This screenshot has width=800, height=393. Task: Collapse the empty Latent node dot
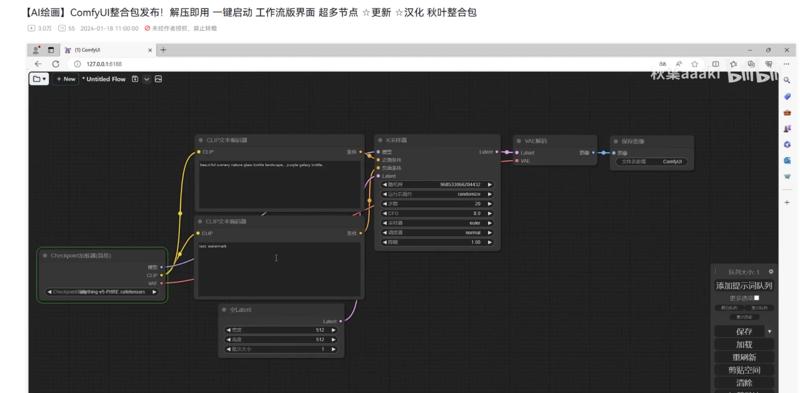pyautogui.click(x=224, y=310)
